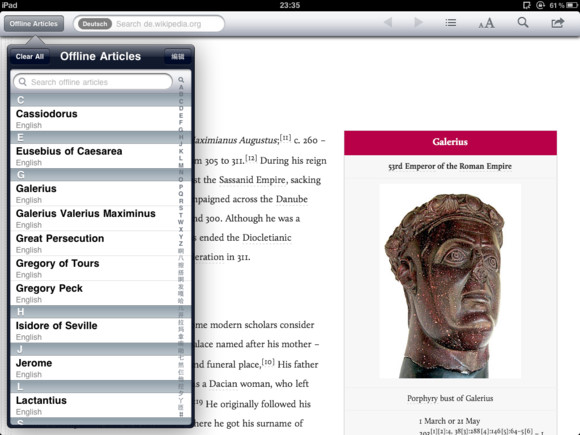Tap the Porphyry bust image of Galerius
This screenshot has height=435, width=580.
point(450,281)
